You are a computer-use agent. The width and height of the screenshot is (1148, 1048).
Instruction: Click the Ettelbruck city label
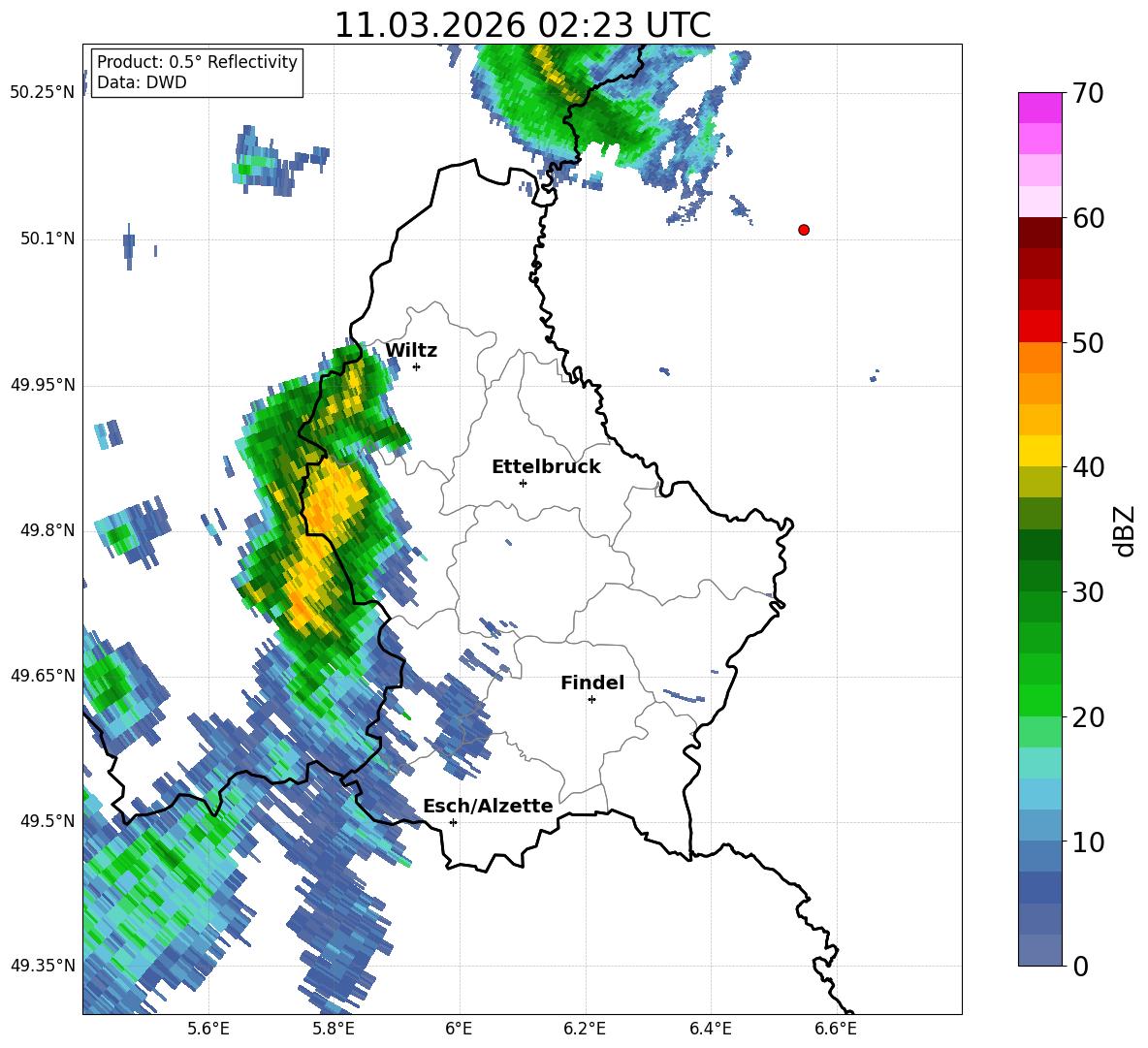[x=546, y=466]
